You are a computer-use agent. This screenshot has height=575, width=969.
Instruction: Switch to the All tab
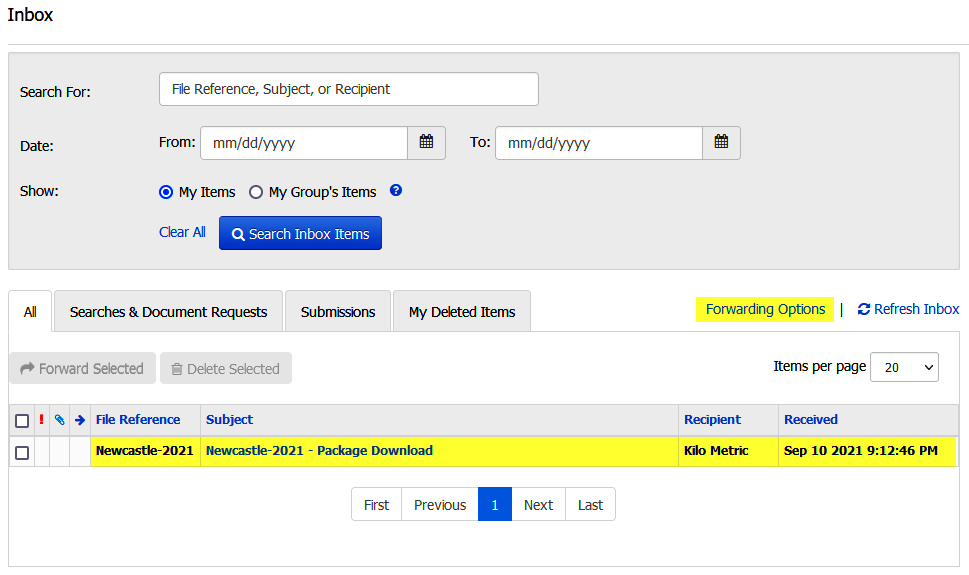(x=30, y=312)
